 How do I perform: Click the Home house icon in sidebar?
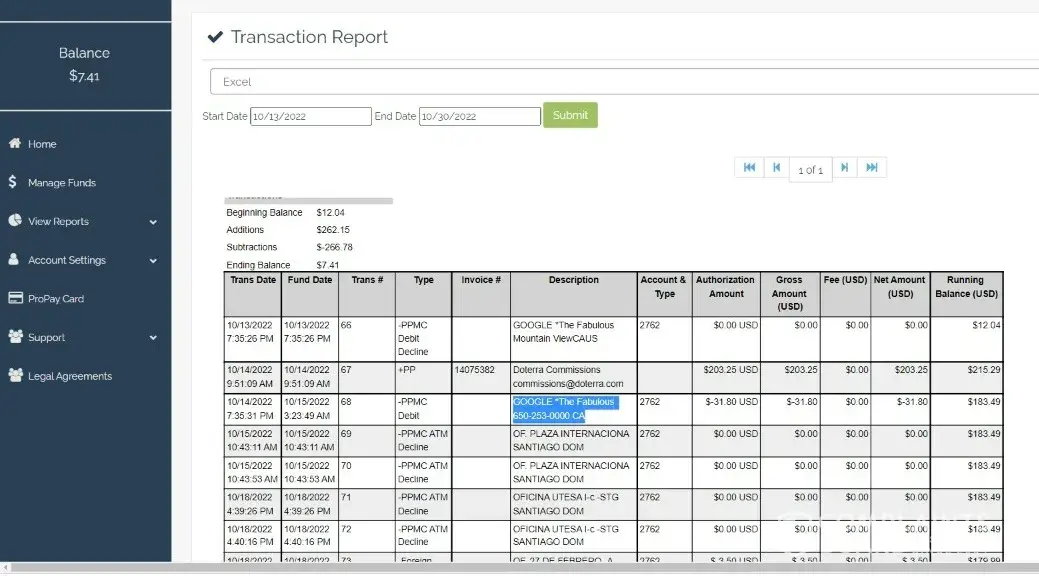pos(14,144)
